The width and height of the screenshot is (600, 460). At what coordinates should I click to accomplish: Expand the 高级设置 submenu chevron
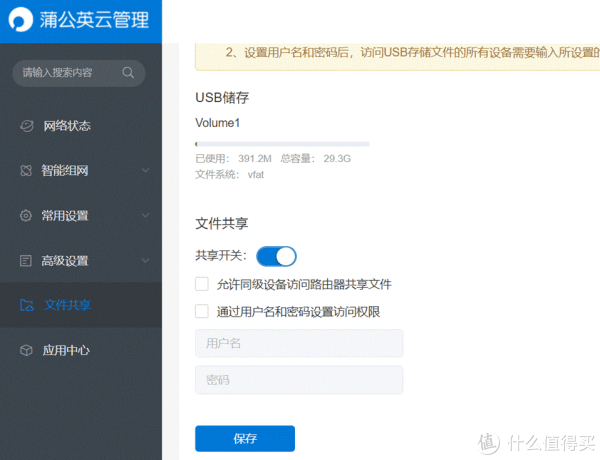[x=145, y=261]
